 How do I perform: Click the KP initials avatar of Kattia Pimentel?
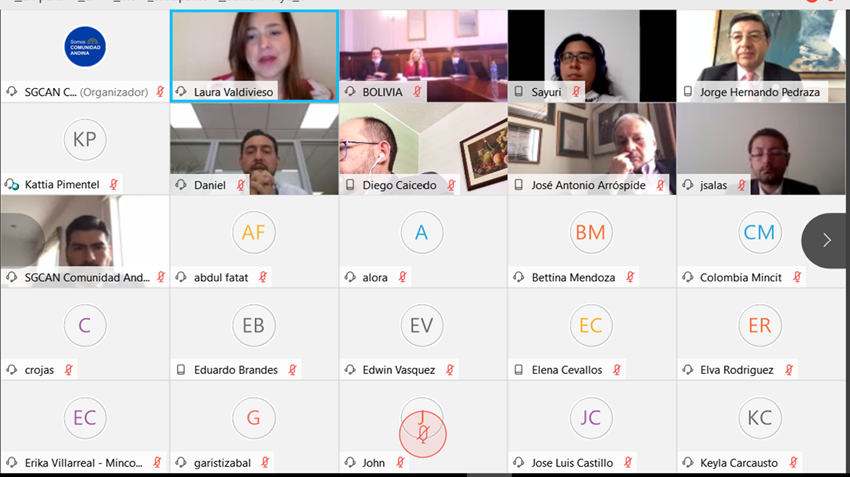(85, 139)
